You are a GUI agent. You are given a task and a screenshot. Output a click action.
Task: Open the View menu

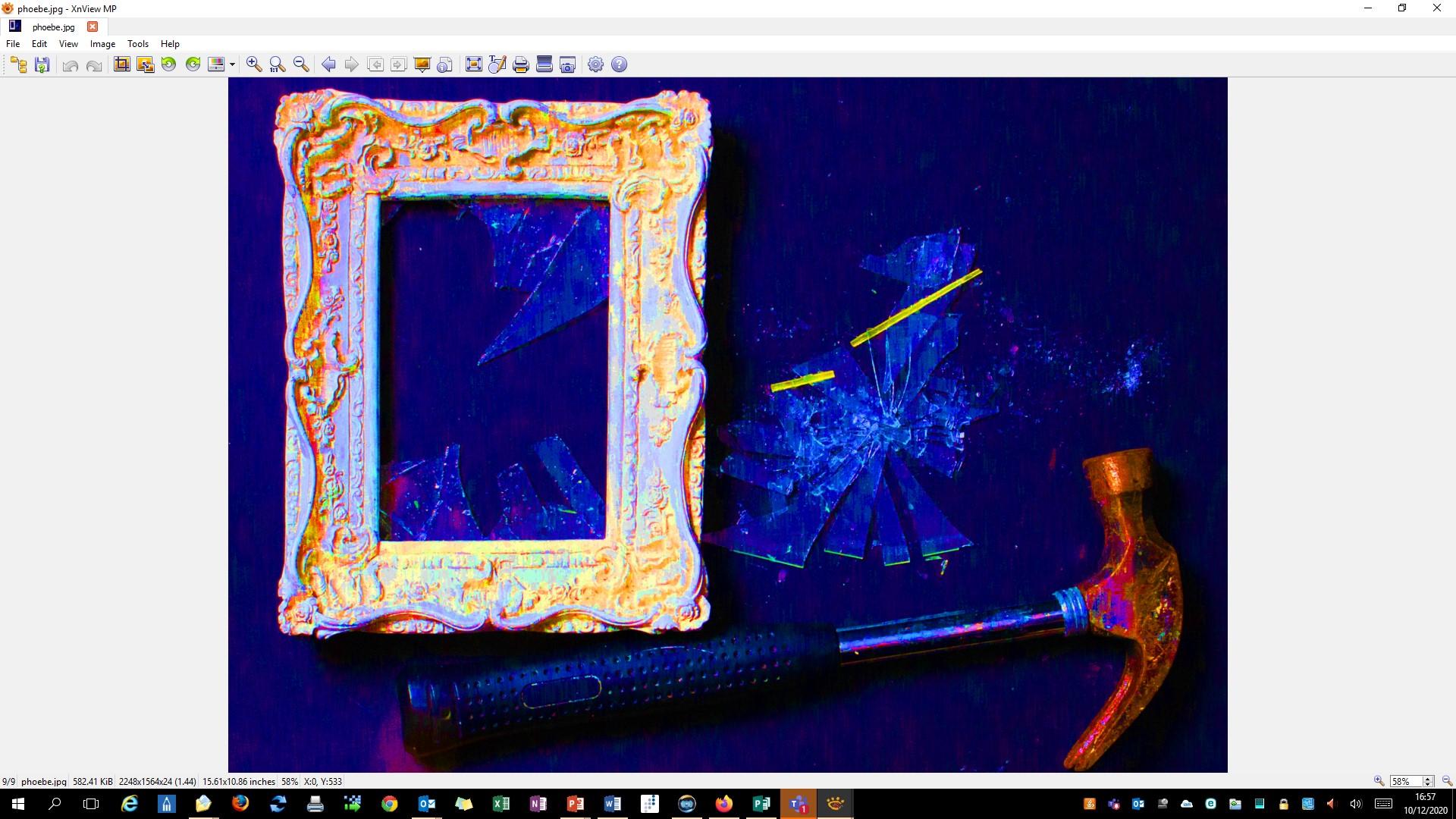(68, 44)
